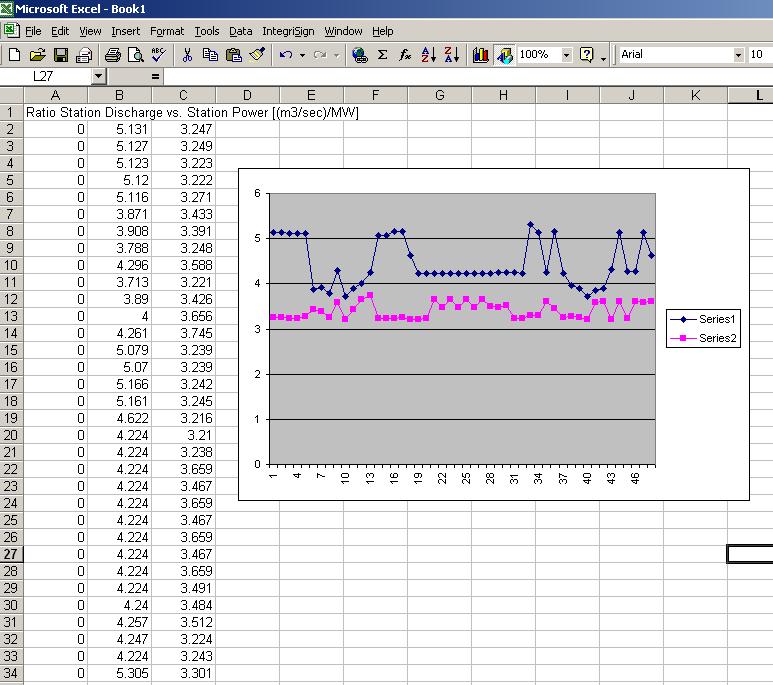The height and width of the screenshot is (685, 773).
Task: Click the chart value axis label 6
Action: click(257, 193)
